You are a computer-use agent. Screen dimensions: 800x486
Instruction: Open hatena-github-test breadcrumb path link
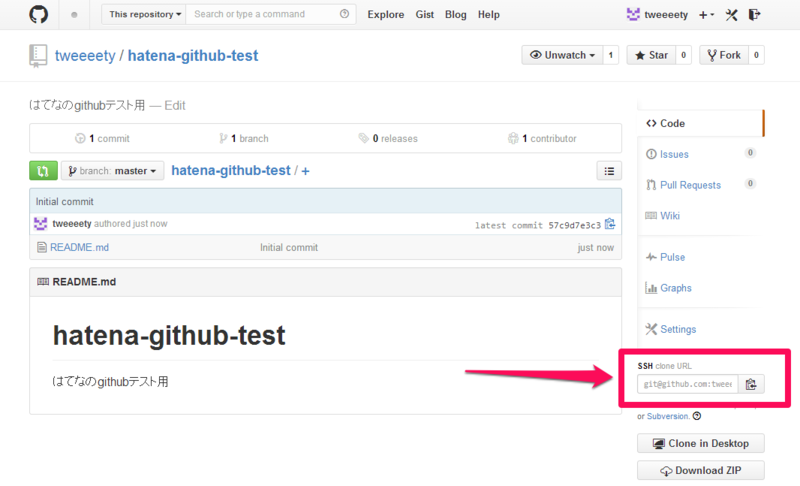coord(231,170)
